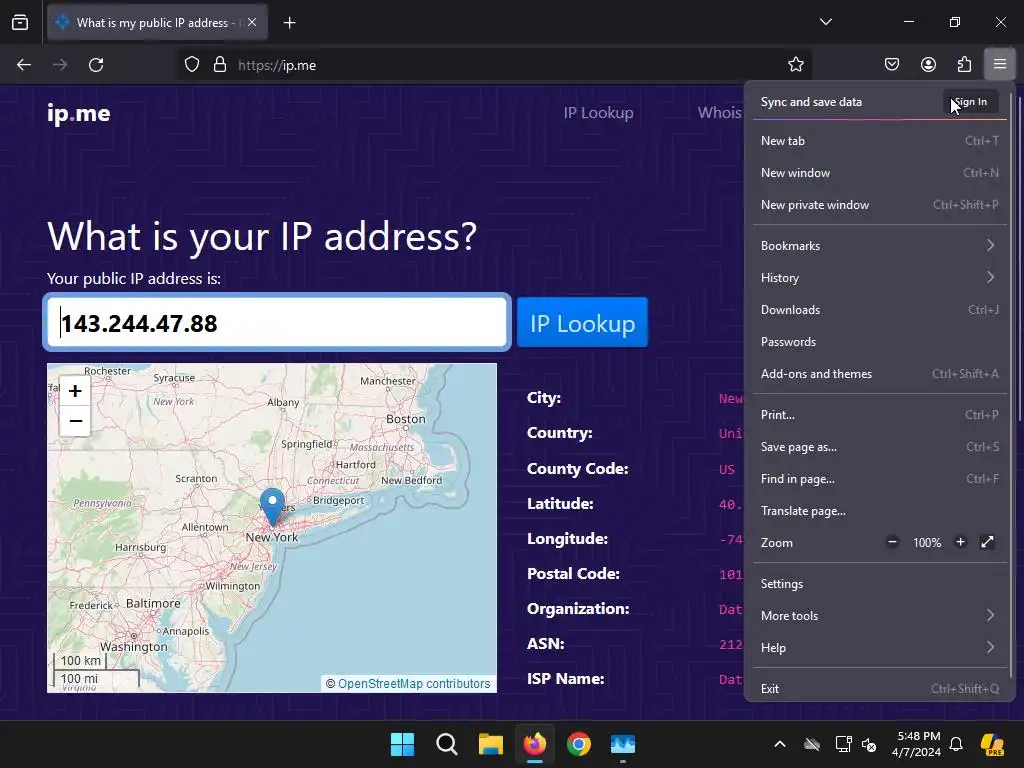
Task: Open blue monitor app in taskbar
Action: point(622,744)
